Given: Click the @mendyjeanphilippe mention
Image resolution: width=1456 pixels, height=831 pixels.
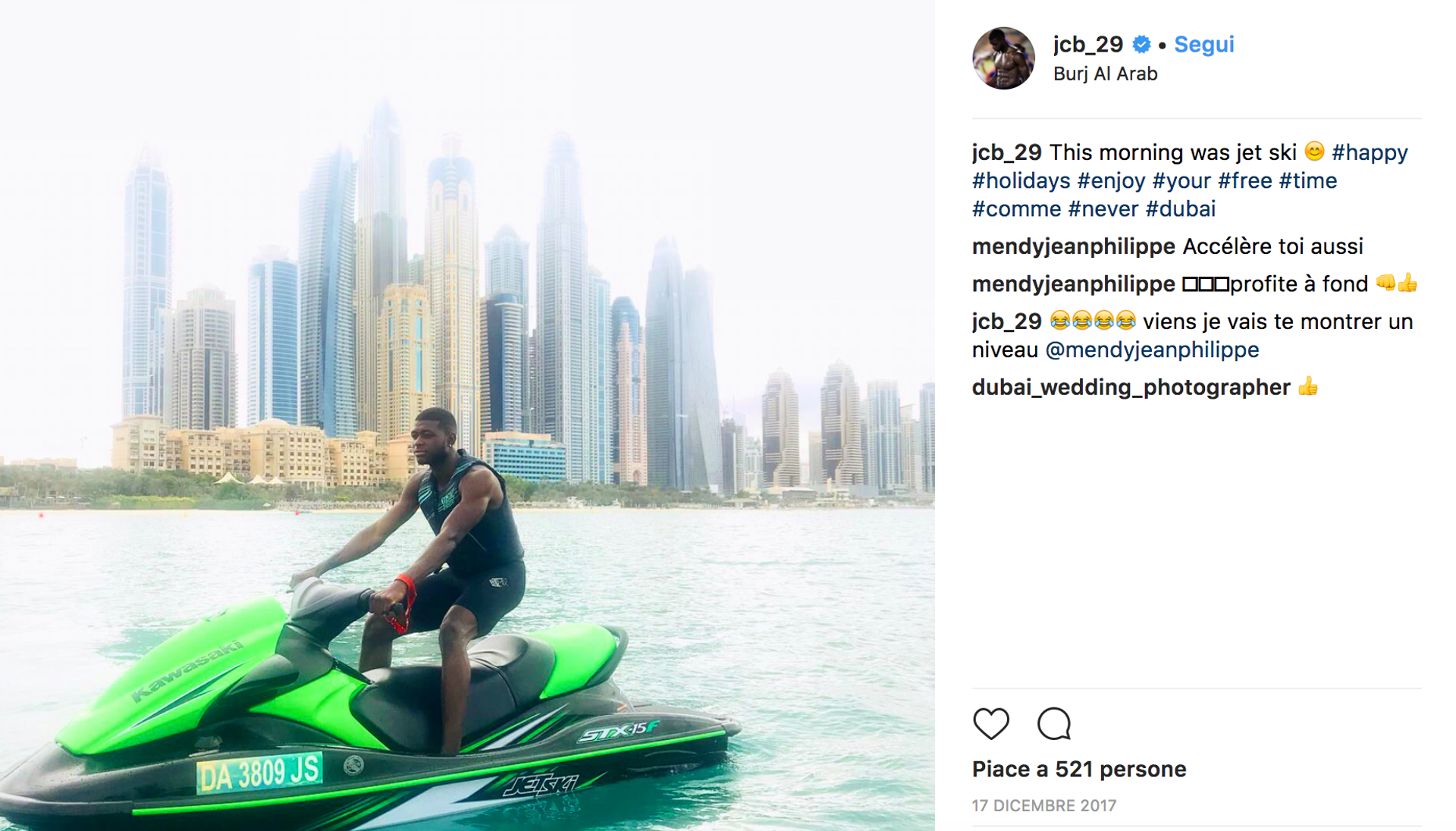Looking at the screenshot, I should 1152,350.
